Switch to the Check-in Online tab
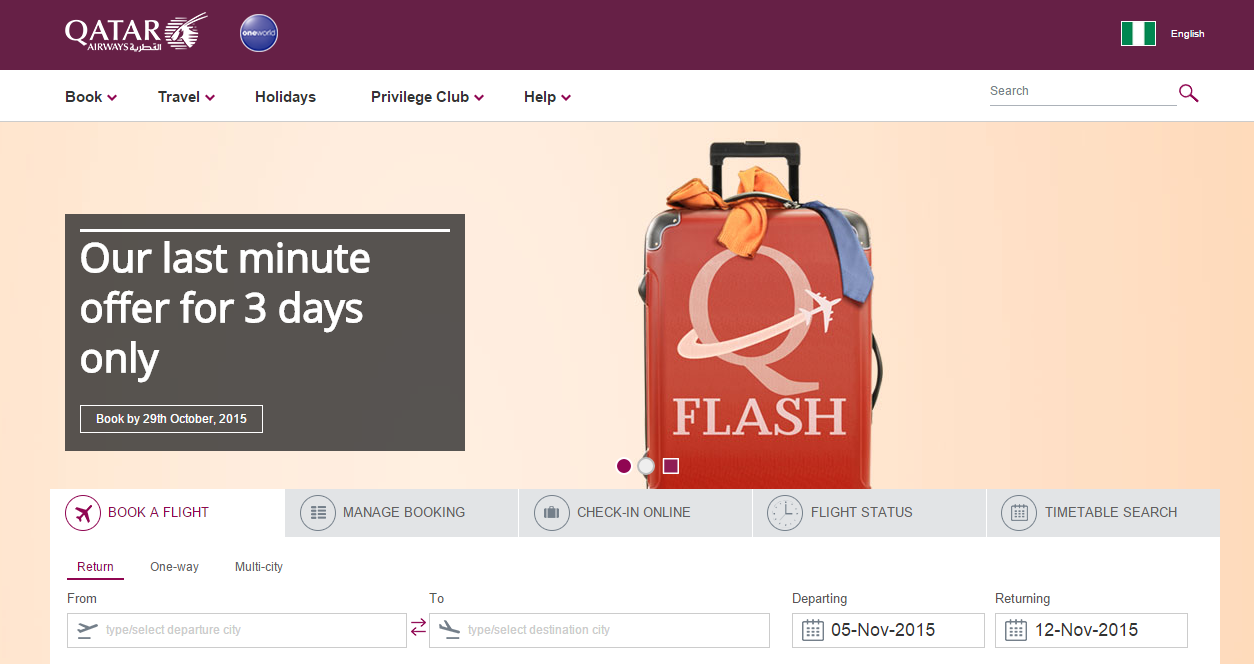Viewport: 1254px width, 664px height. [636, 513]
